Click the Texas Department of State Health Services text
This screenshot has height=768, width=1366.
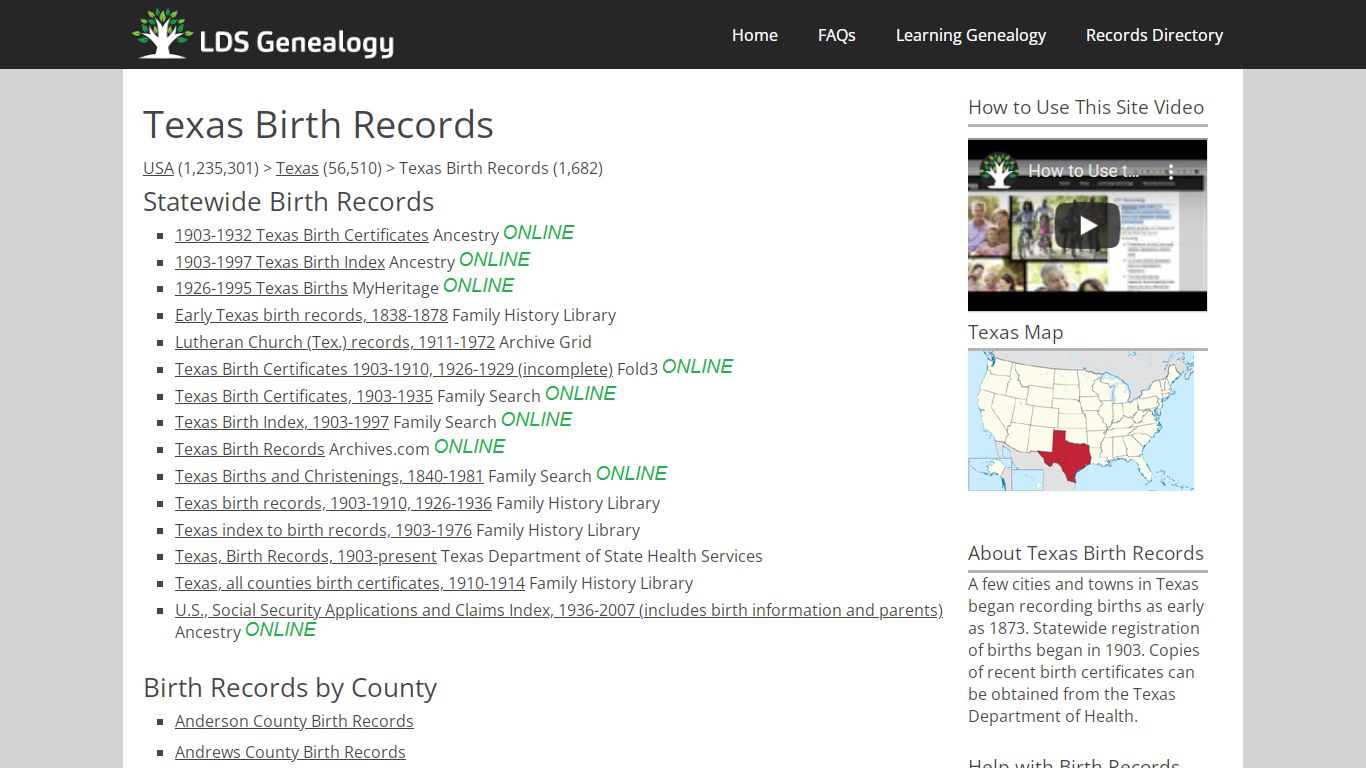tap(602, 556)
